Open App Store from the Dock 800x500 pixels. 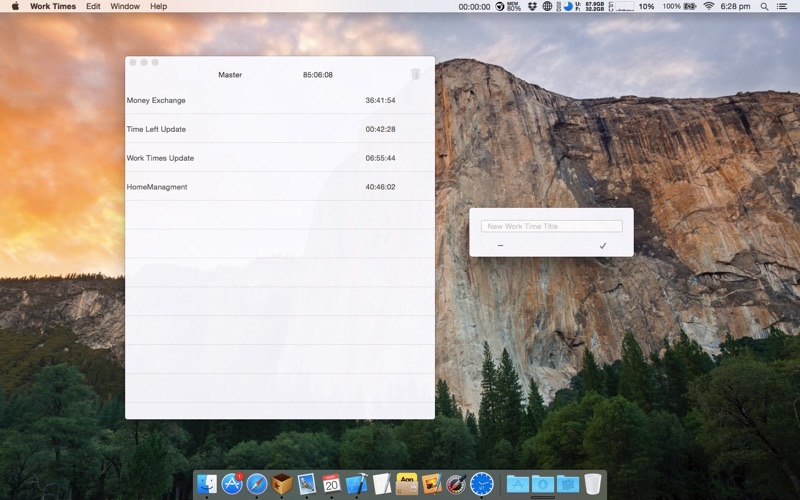tap(232, 484)
